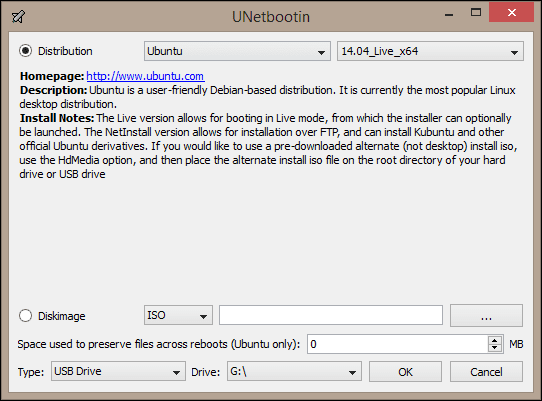Minimize the UNetbootin window
Screen dimensions: 542x401
[449, 15]
